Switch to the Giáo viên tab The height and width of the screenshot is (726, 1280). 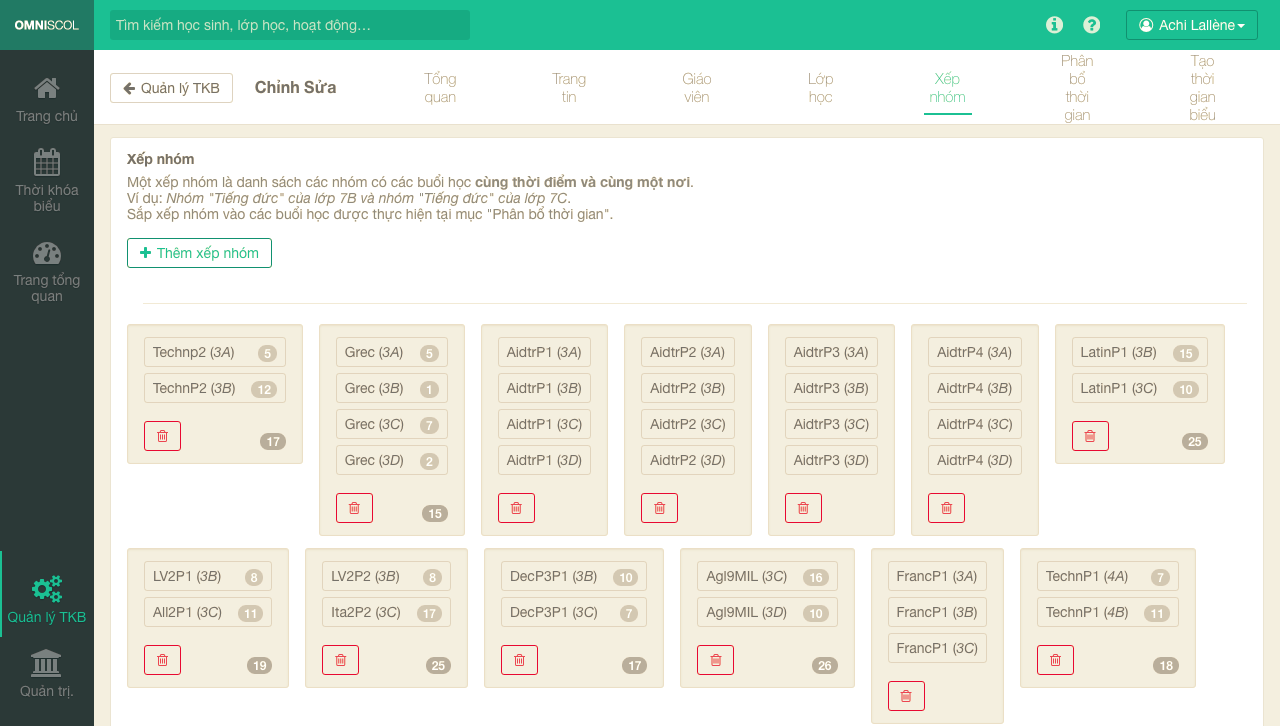point(696,88)
